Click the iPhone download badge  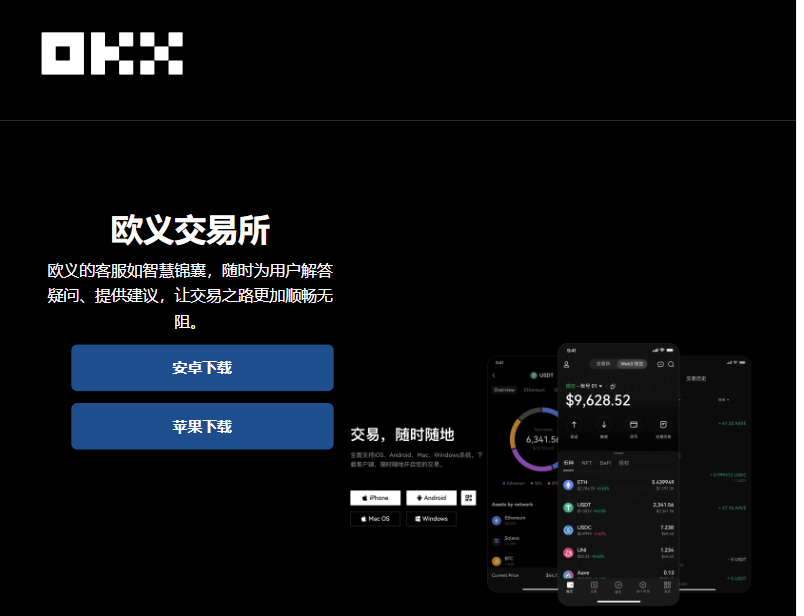pos(375,497)
